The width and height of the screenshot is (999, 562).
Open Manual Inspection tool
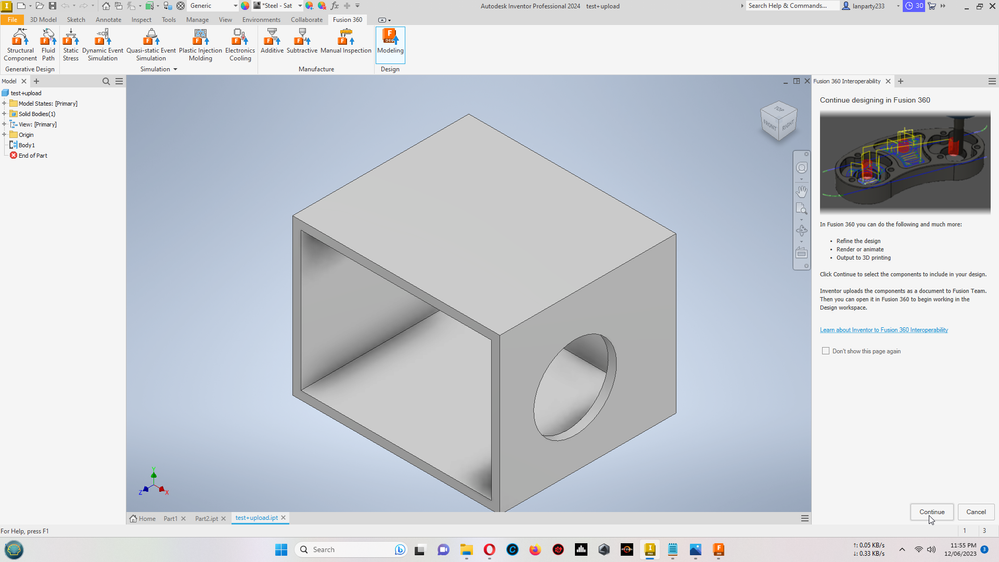[346, 41]
